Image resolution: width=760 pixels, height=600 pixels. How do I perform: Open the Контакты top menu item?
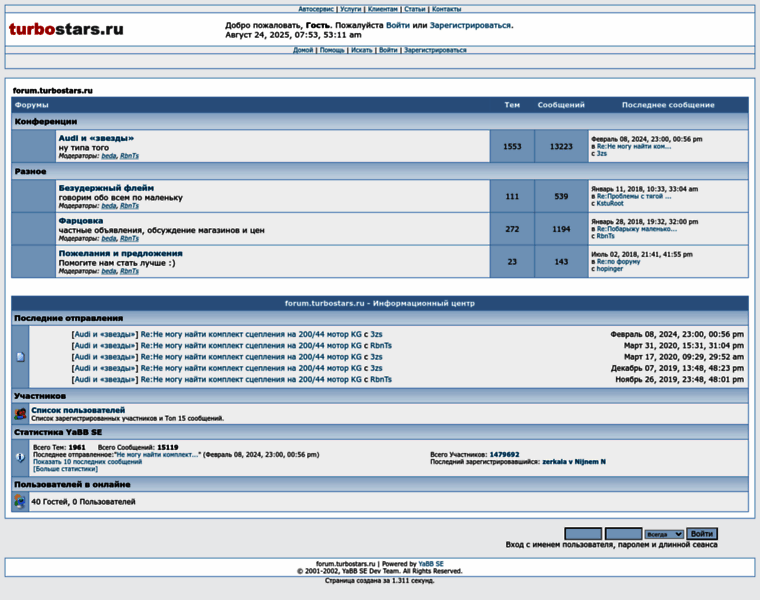click(446, 8)
